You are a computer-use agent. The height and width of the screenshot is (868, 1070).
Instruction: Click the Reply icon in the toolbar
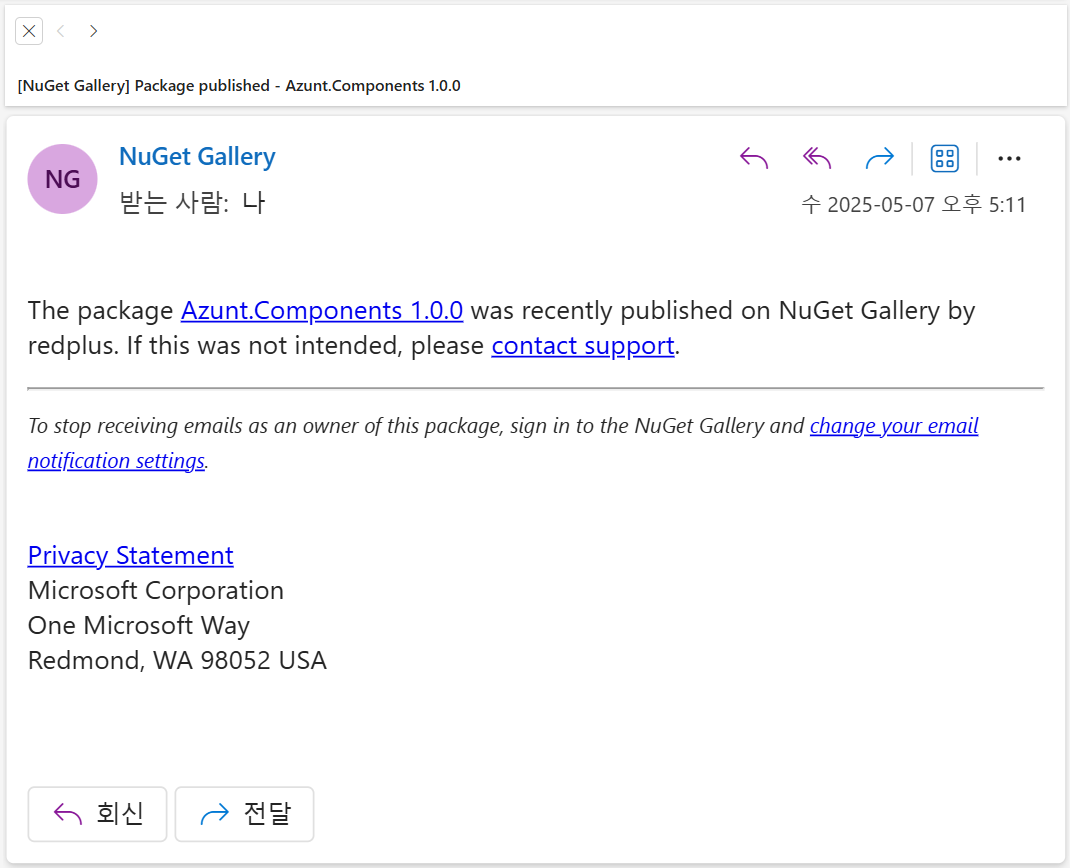pos(753,158)
